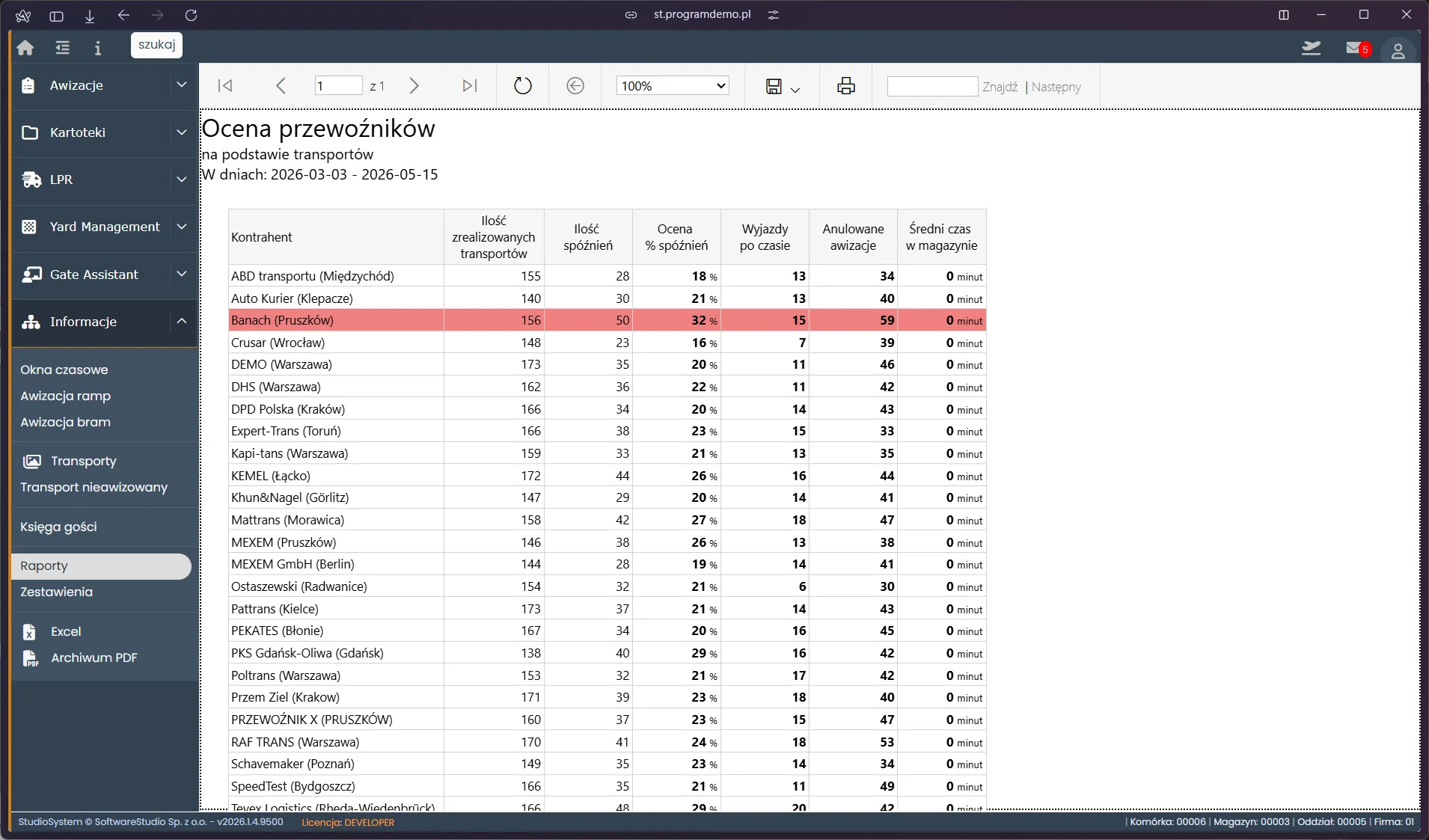Focus the find text input field
The height and width of the screenshot is (840, 1429).
[932, 86]
